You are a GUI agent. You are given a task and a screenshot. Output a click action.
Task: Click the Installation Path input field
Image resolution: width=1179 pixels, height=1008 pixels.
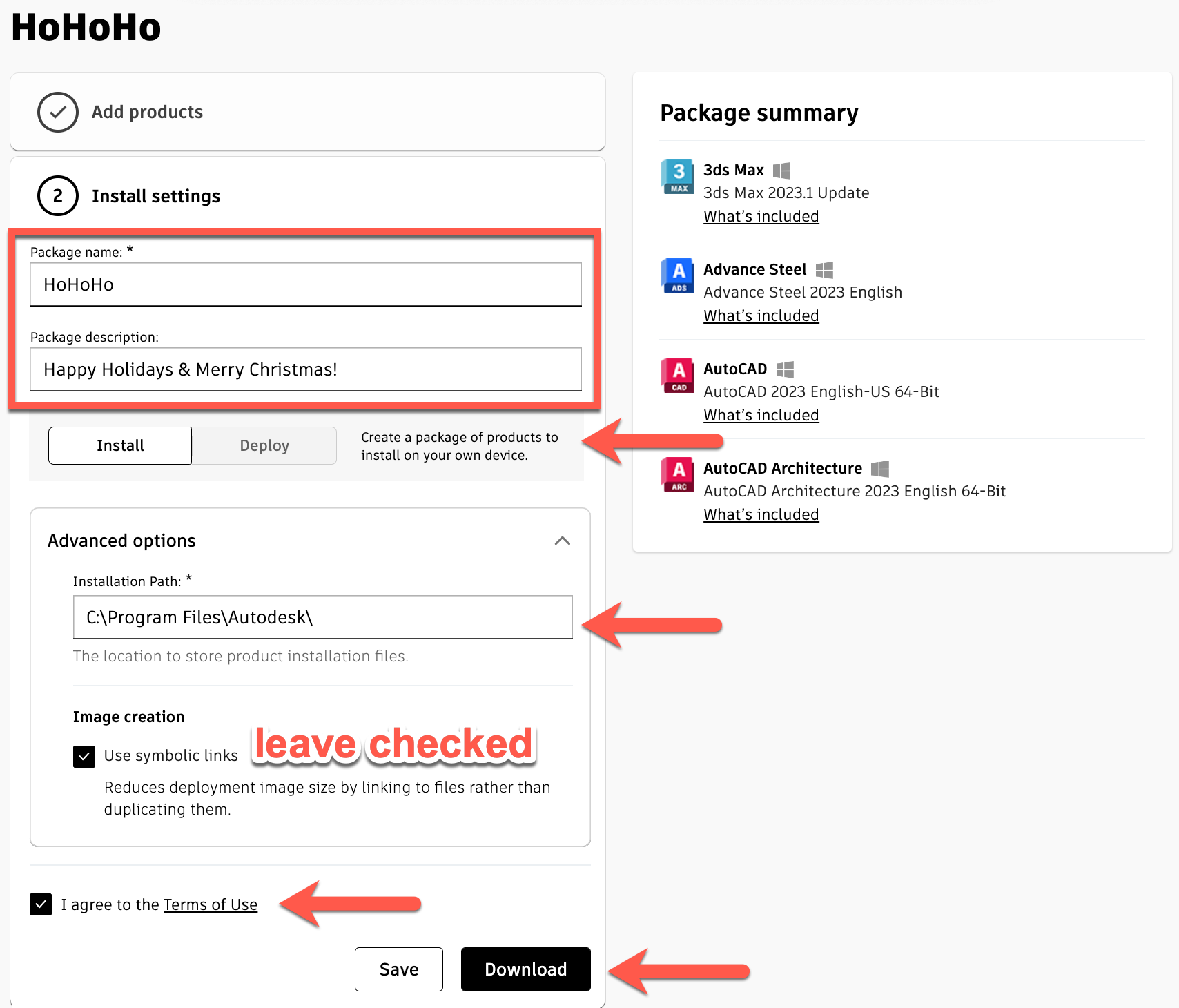(323, 617)
